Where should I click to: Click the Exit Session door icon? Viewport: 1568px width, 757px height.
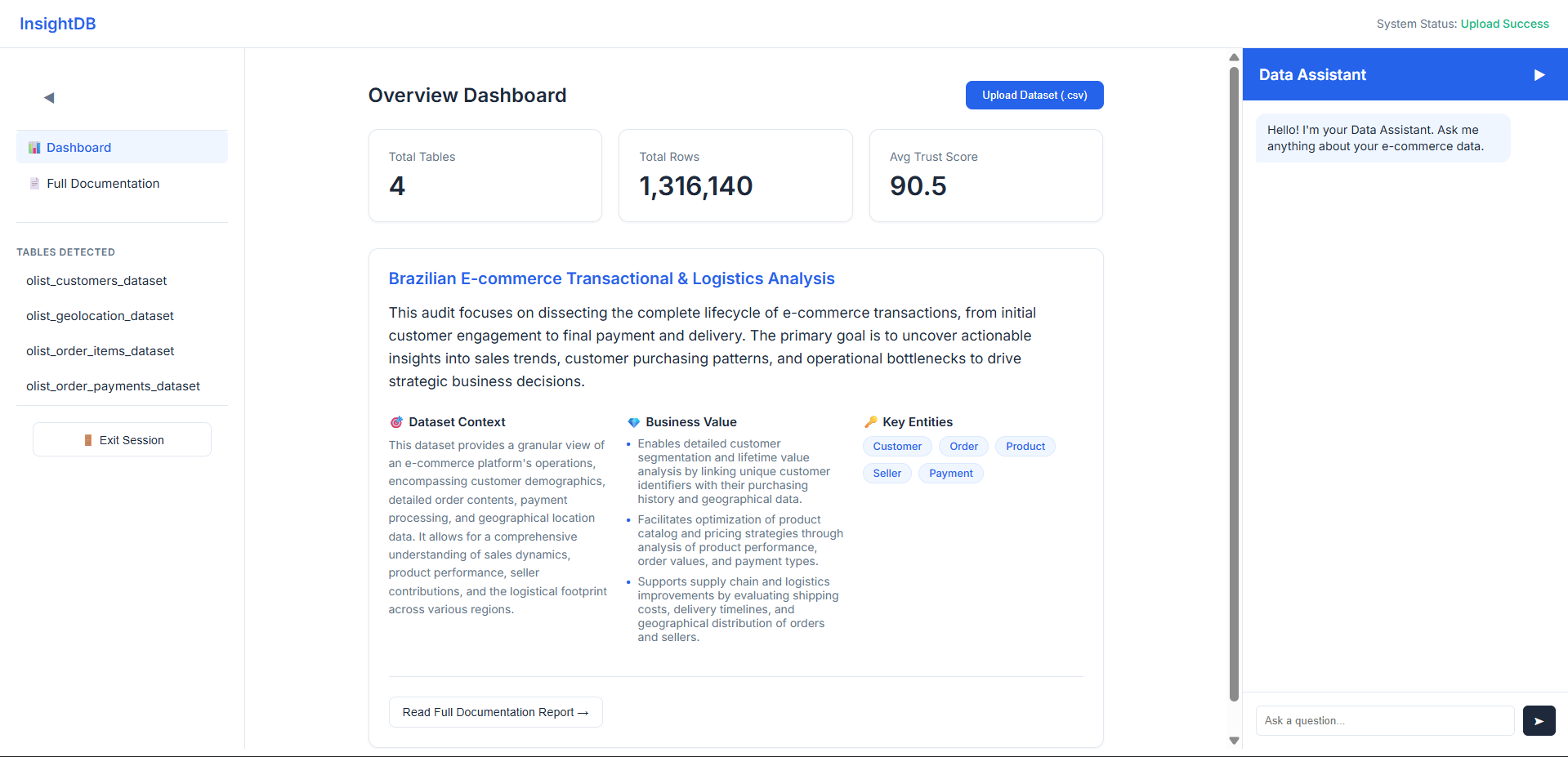pyautogui.click(x=89, y=439)
